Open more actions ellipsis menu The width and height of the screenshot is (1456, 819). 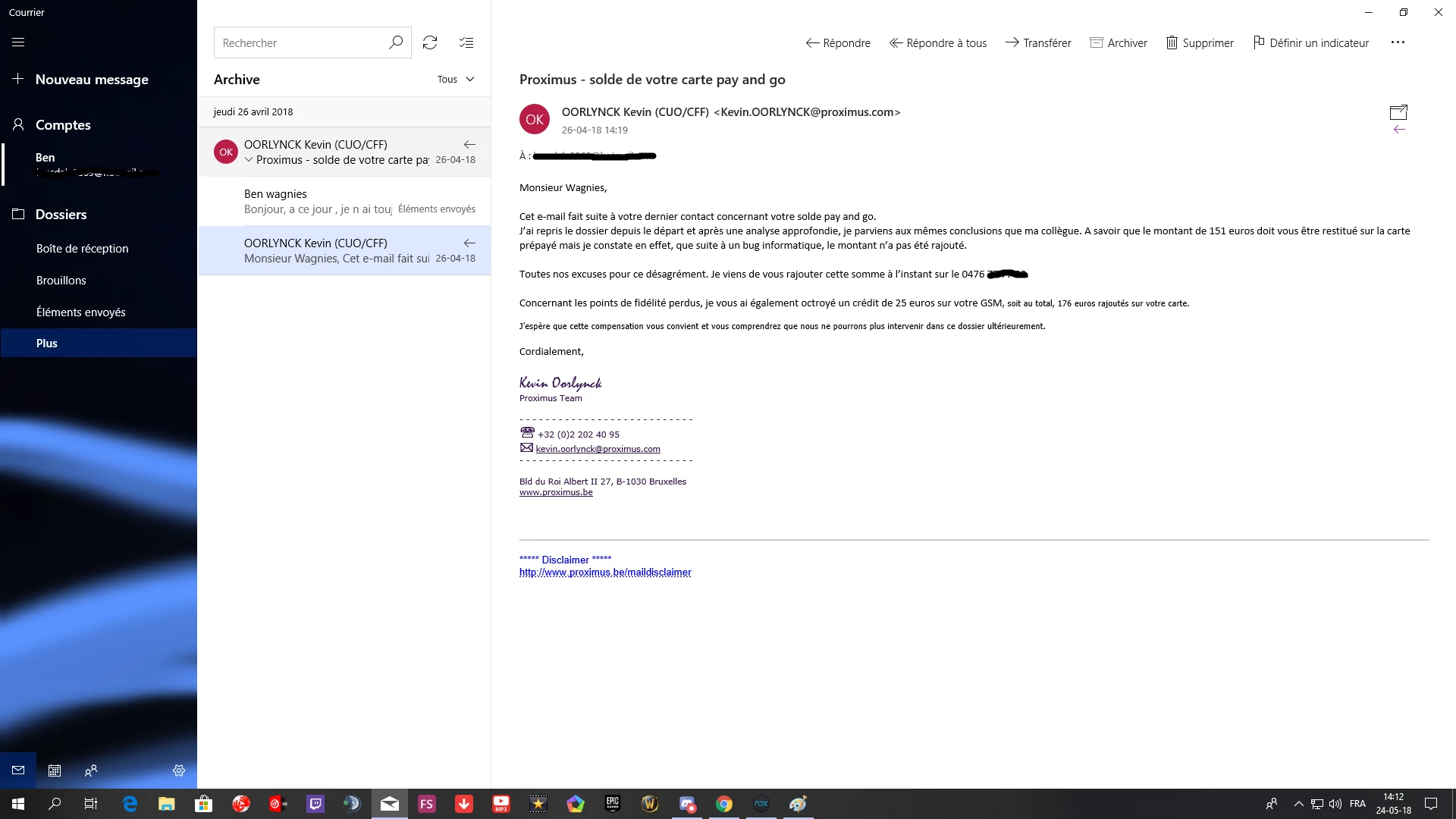point(1398,42)
